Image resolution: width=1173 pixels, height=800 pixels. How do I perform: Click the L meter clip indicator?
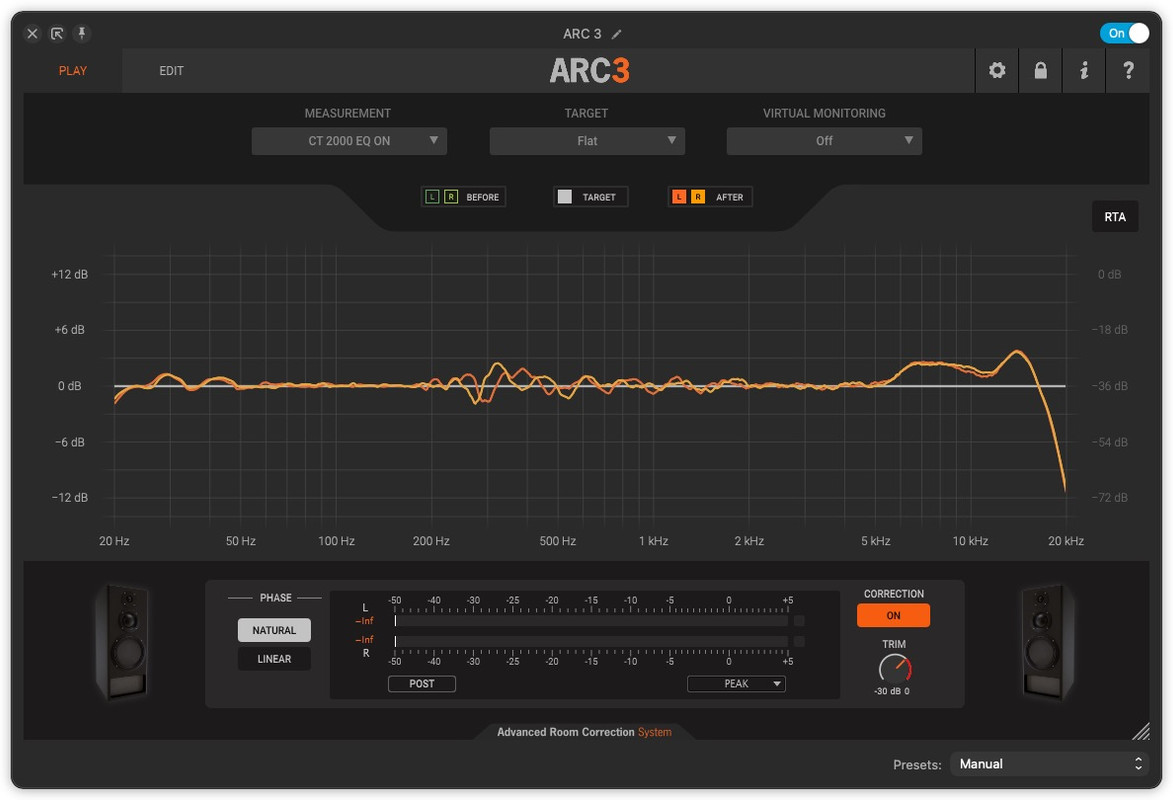[x=799, y=621]
